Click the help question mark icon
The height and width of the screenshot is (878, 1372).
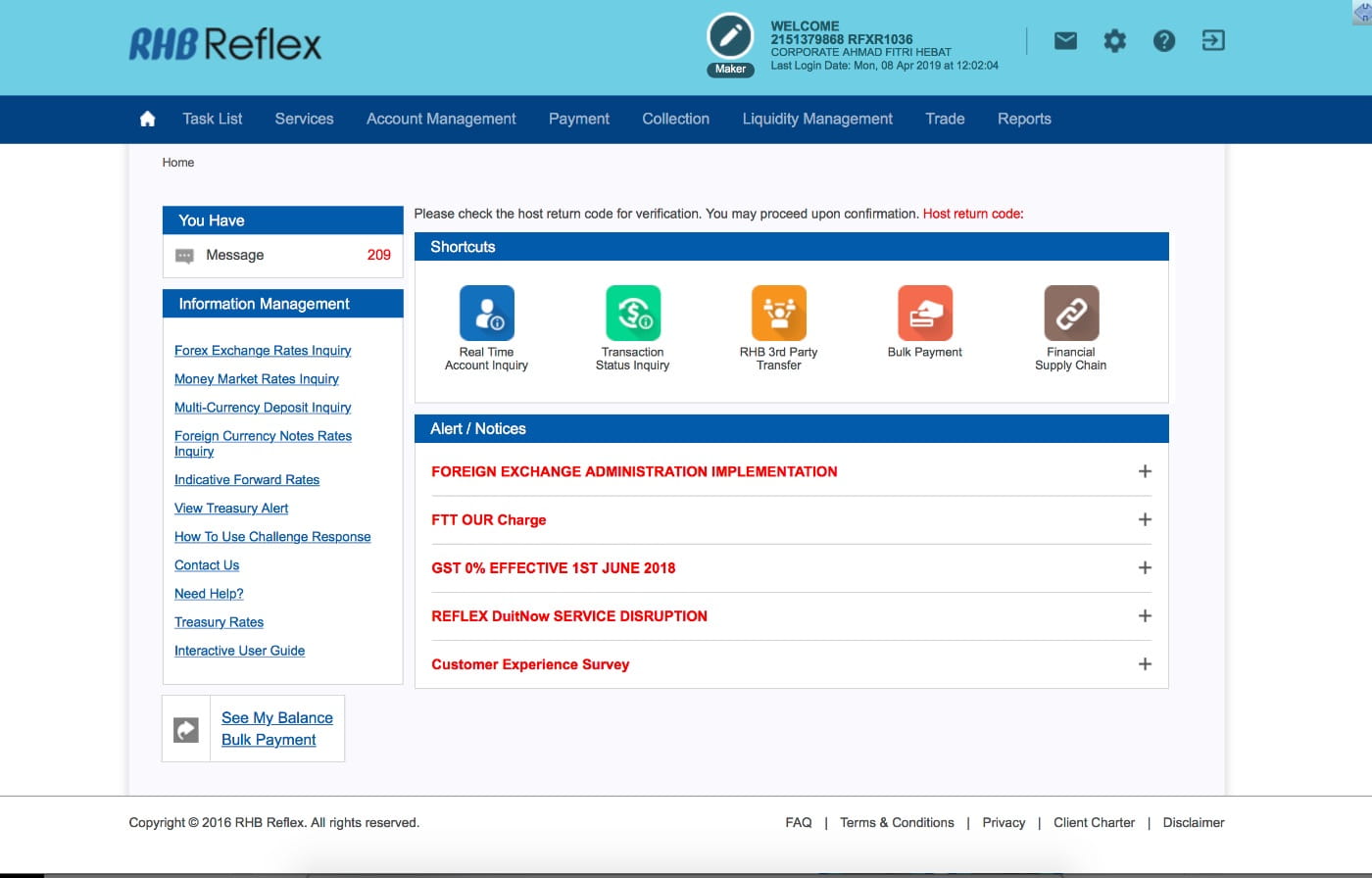1163,40
